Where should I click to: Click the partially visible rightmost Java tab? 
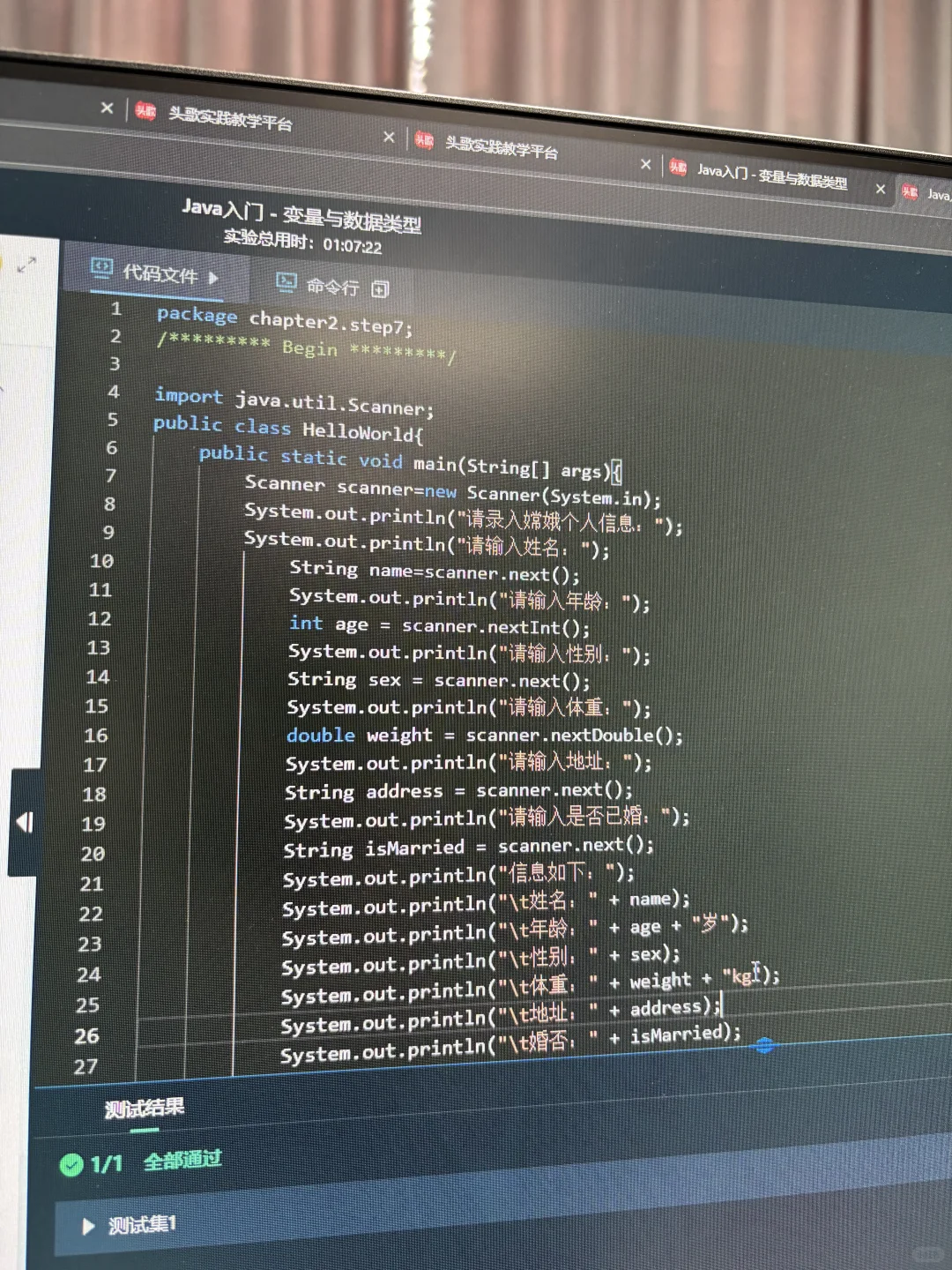click(x=926, y=193)
